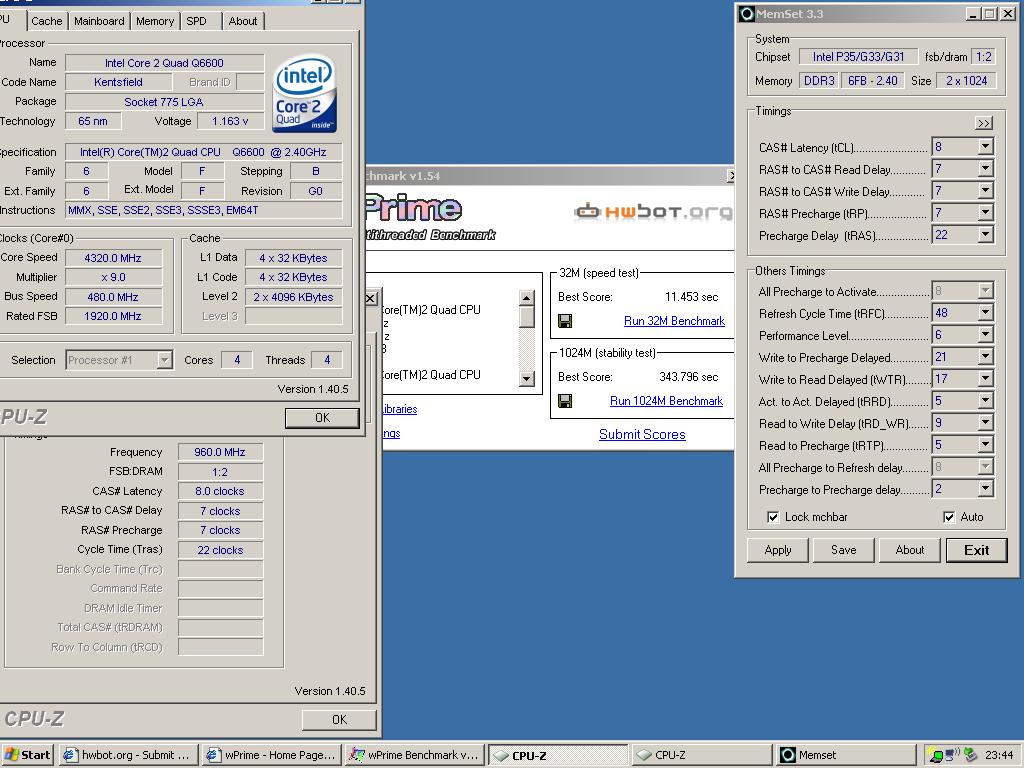This screenshot has width=1024, height=768.
Task: Open the RAS# Precharge (tRP) dropdown
Action: [985, 213]
